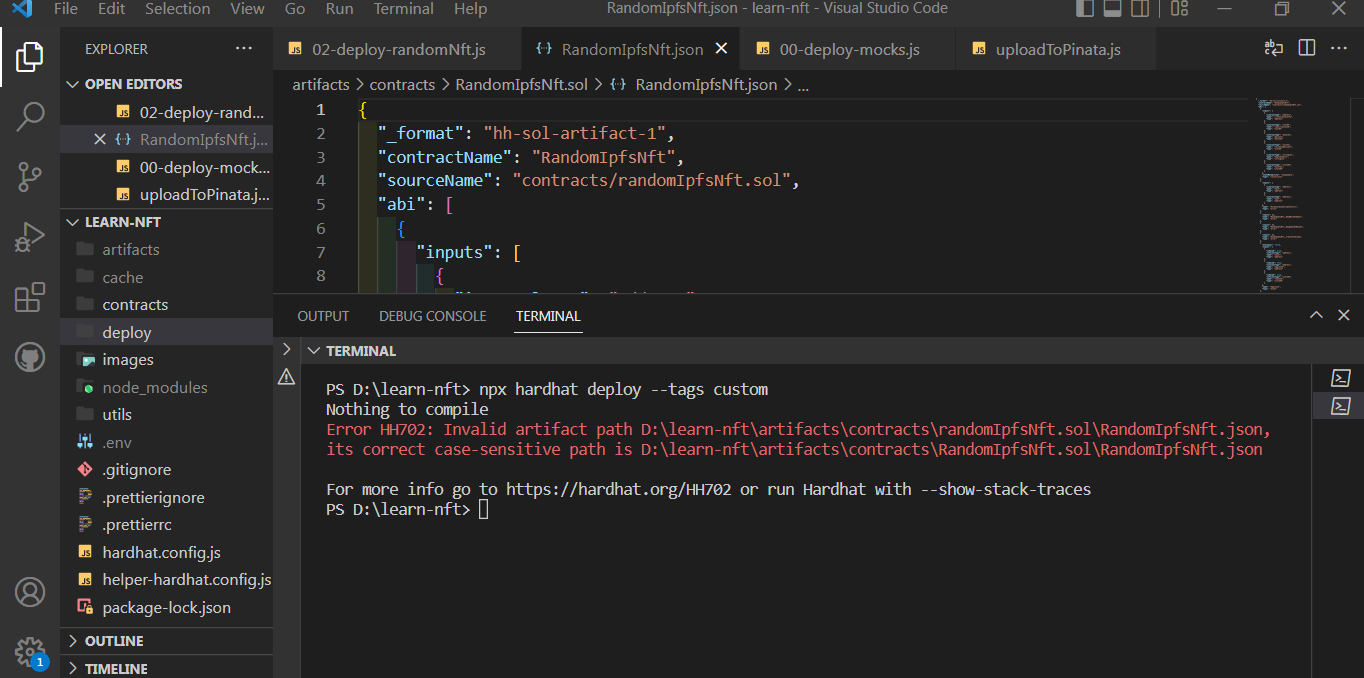This screenshot has width=1364, height=678.
Task: Expand the utils folder
Action: (166, 415)
